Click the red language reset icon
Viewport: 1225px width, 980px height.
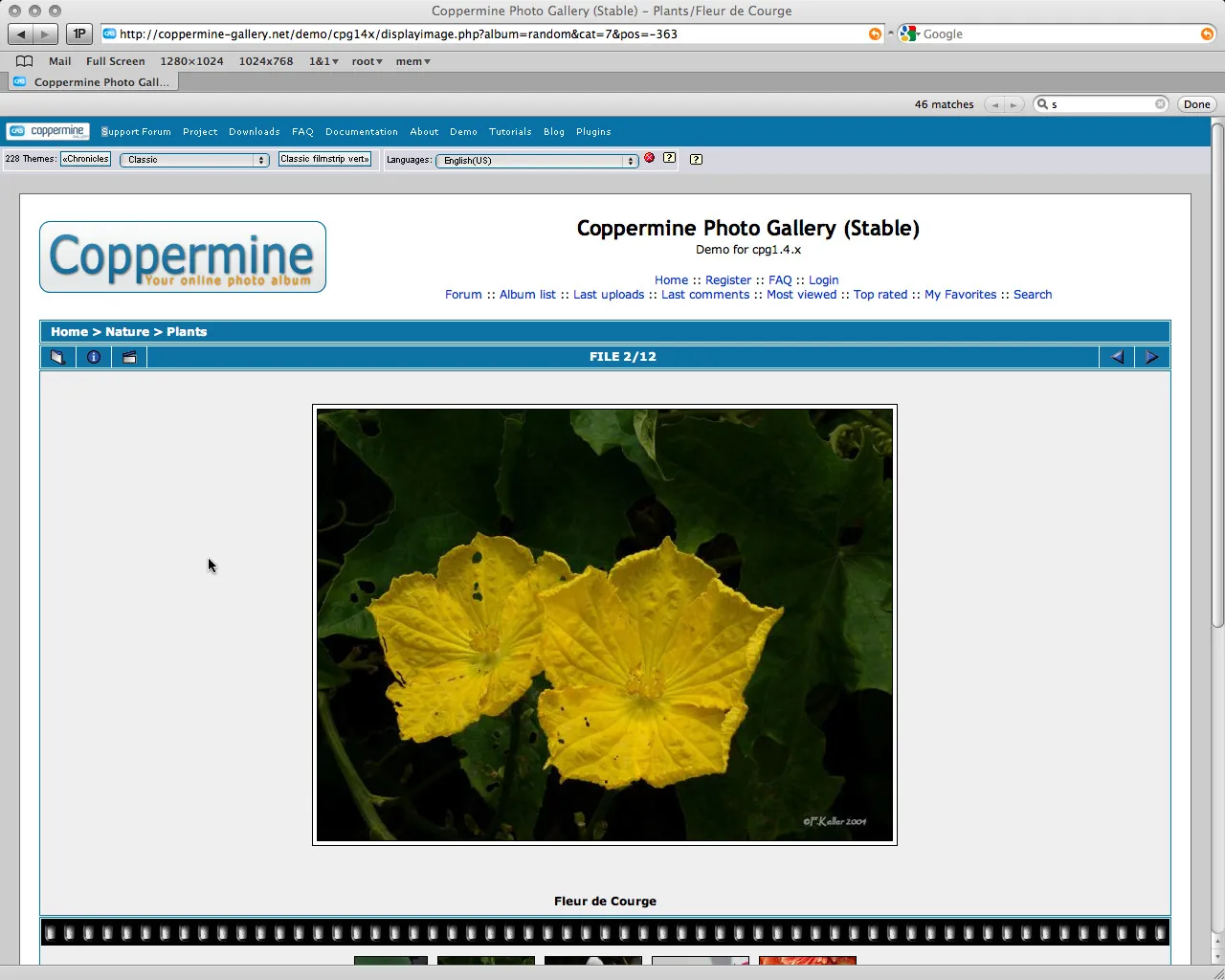click(x=649, y=158)
